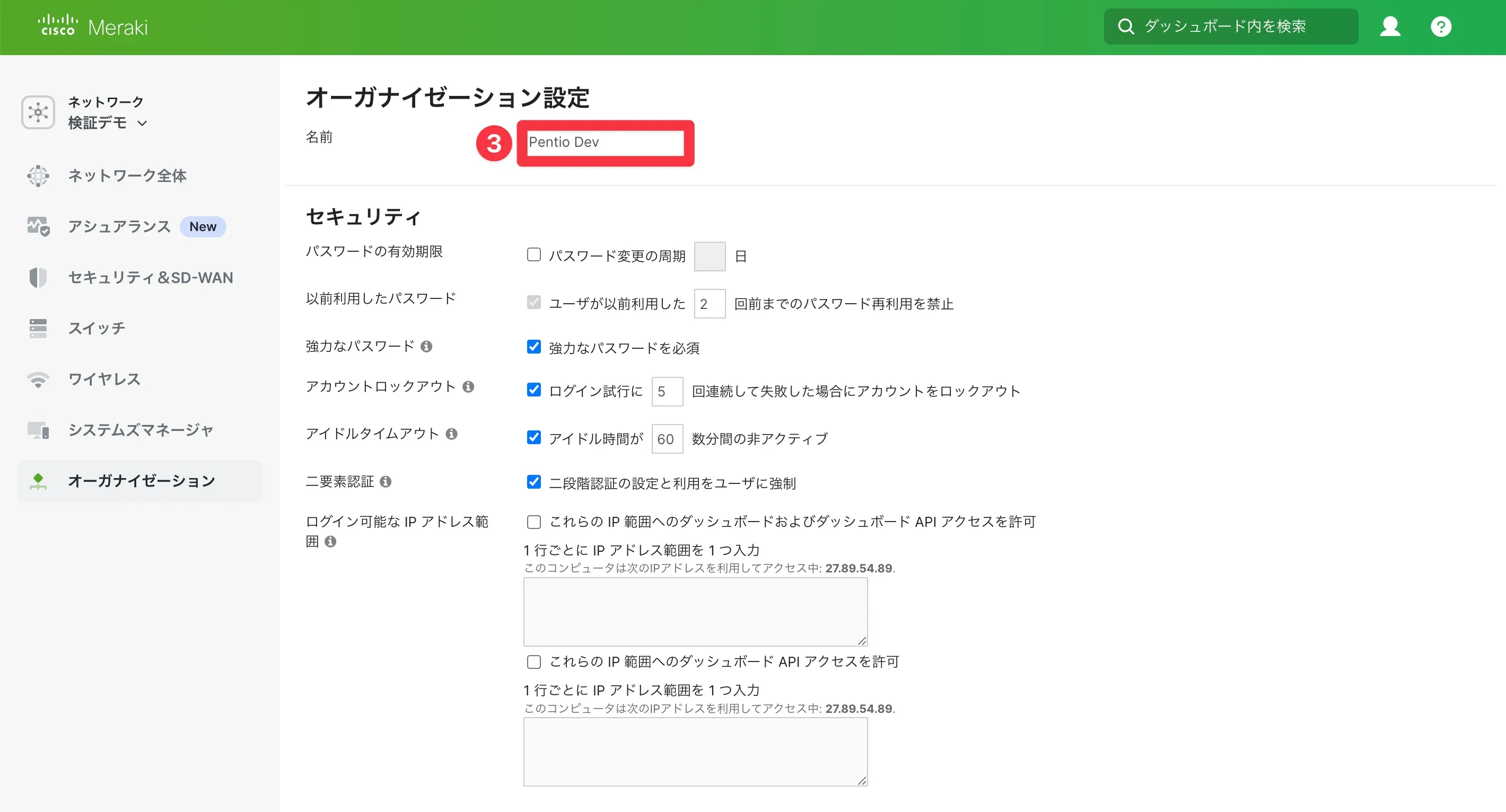This screenshot has height=812, width=1506.
Task: Open the account profile icon
Action: coord(1390,27)
